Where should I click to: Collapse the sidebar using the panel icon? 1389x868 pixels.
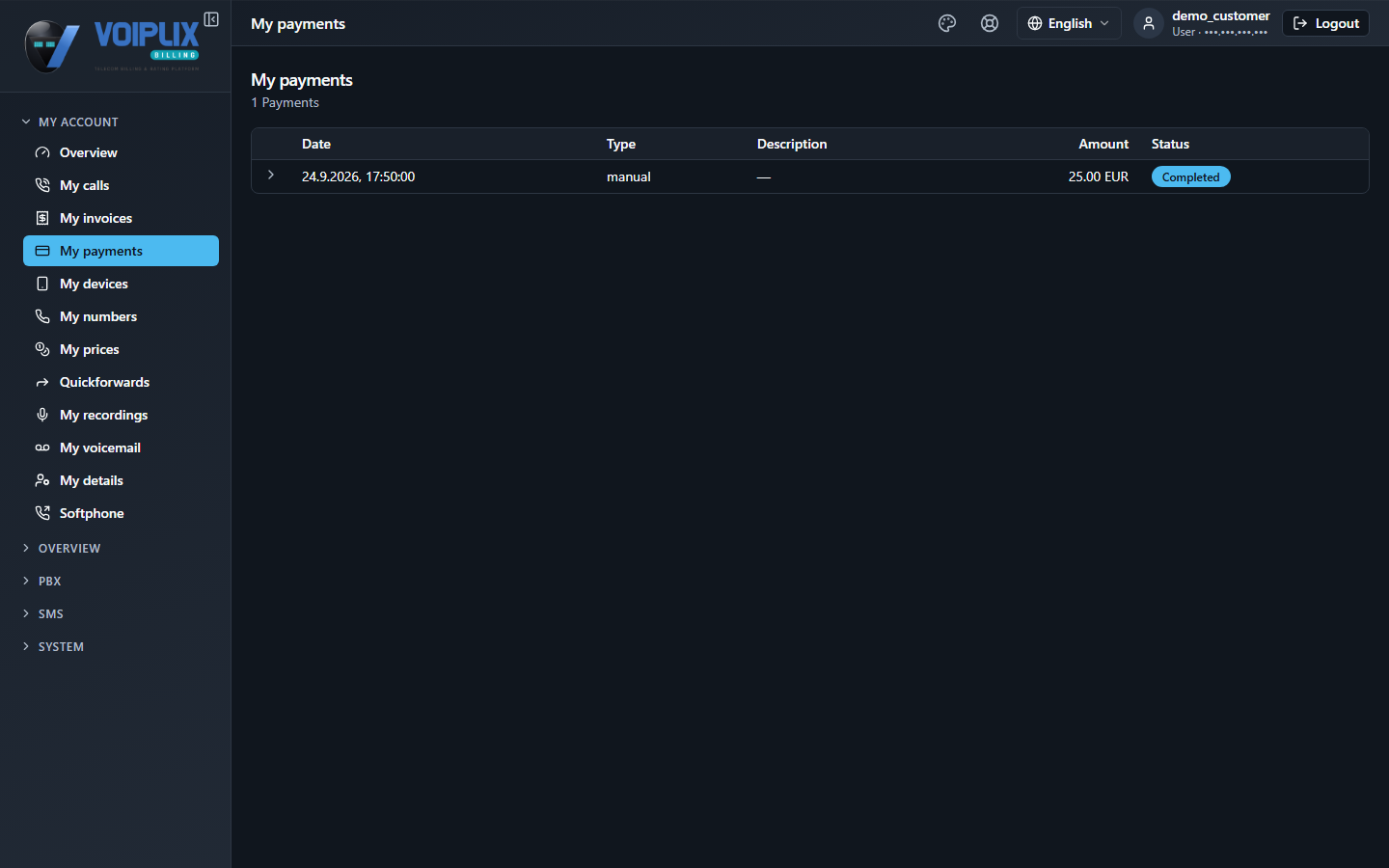click(x=211, y=19)
